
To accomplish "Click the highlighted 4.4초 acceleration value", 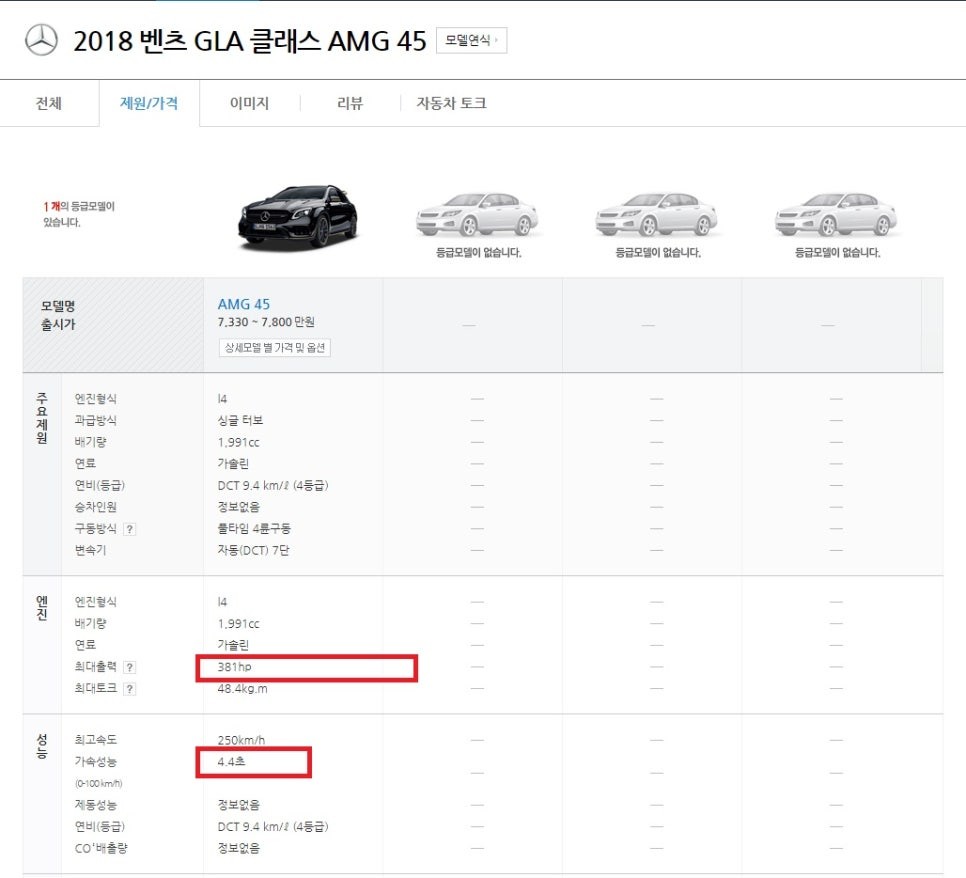I will coord(230,761).
